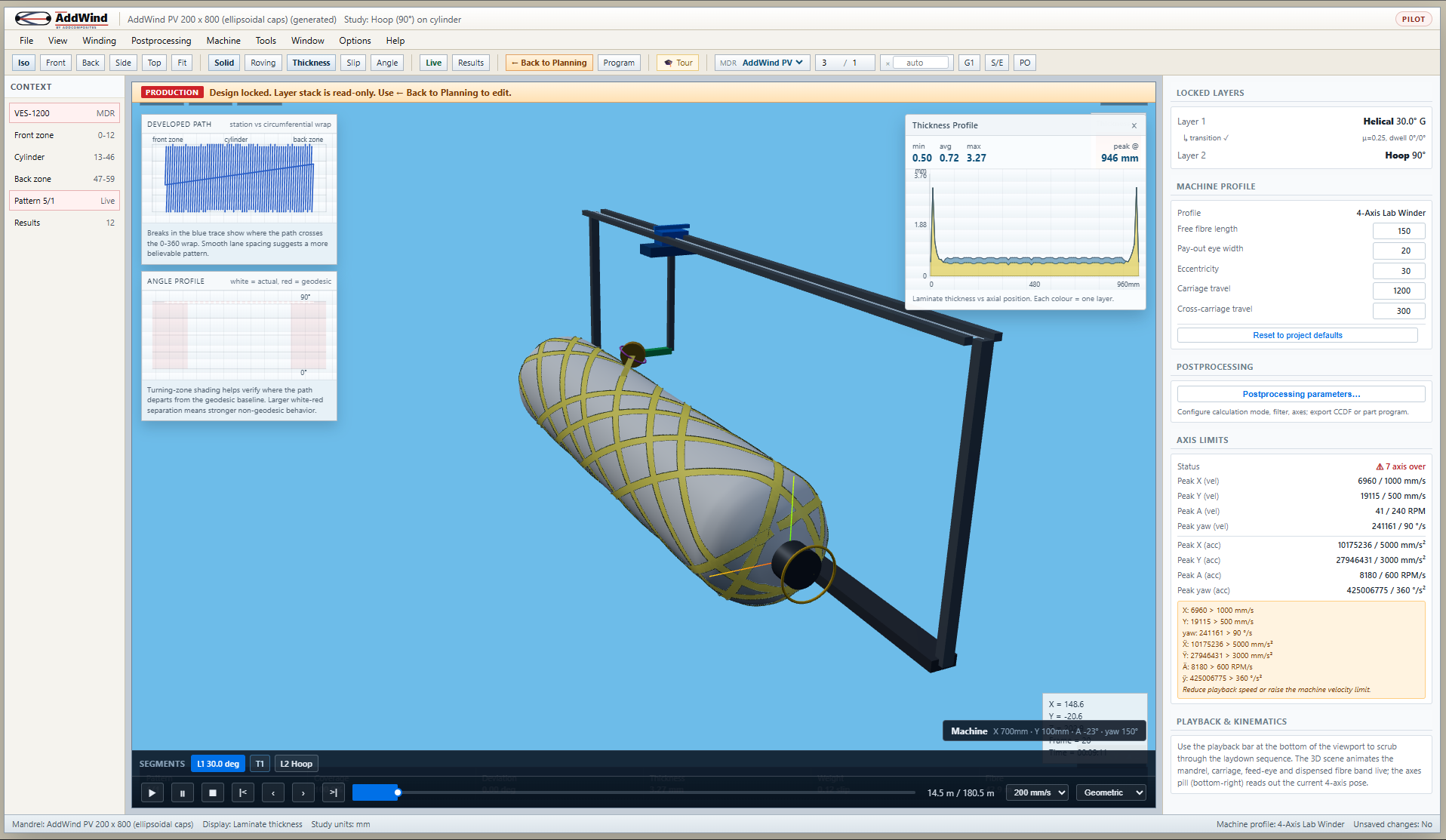Jump to the first frame of the sequence
This screenshot has height=840, width=1446.
(x=242, y=792)
